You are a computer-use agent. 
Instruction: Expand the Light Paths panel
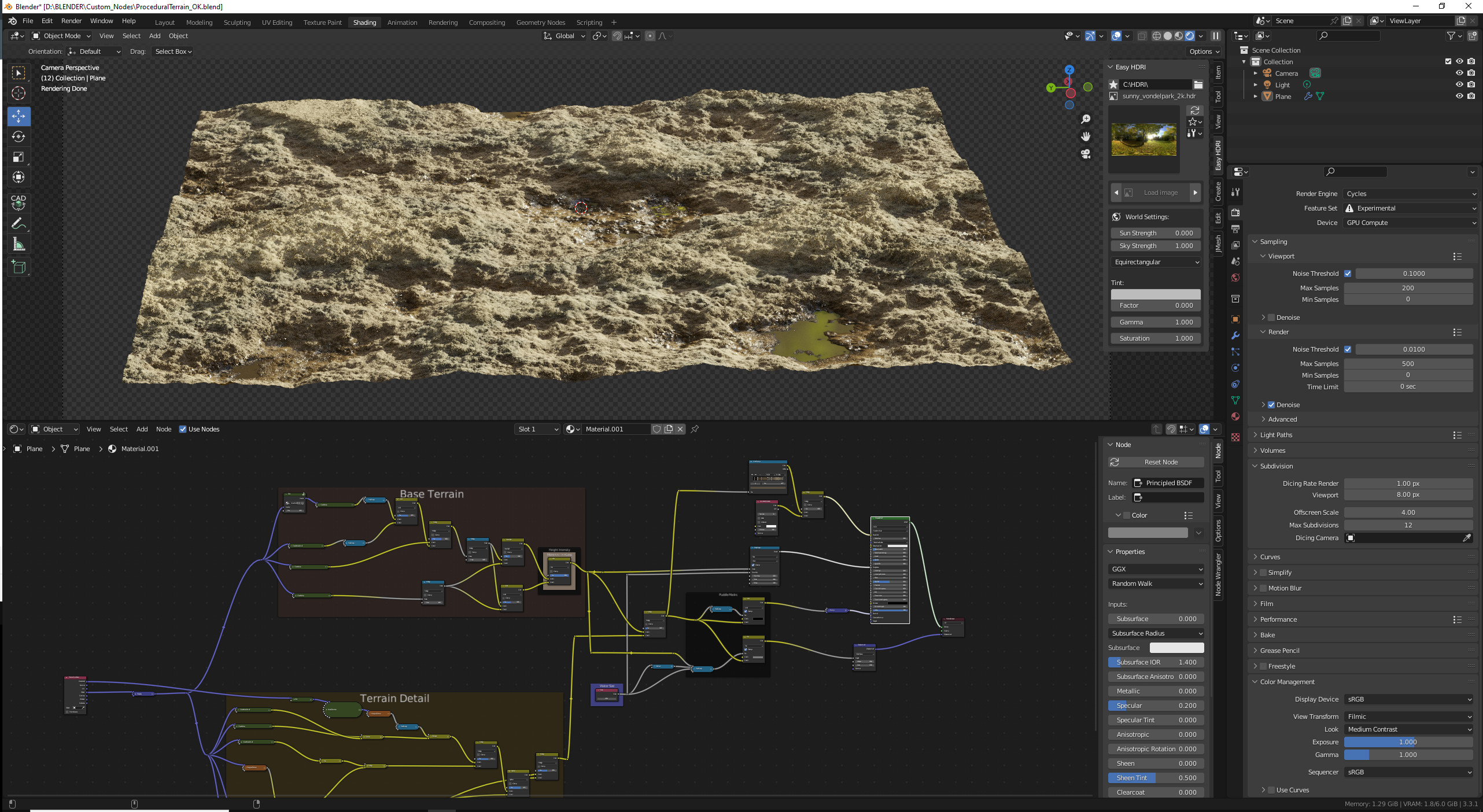1276,435
